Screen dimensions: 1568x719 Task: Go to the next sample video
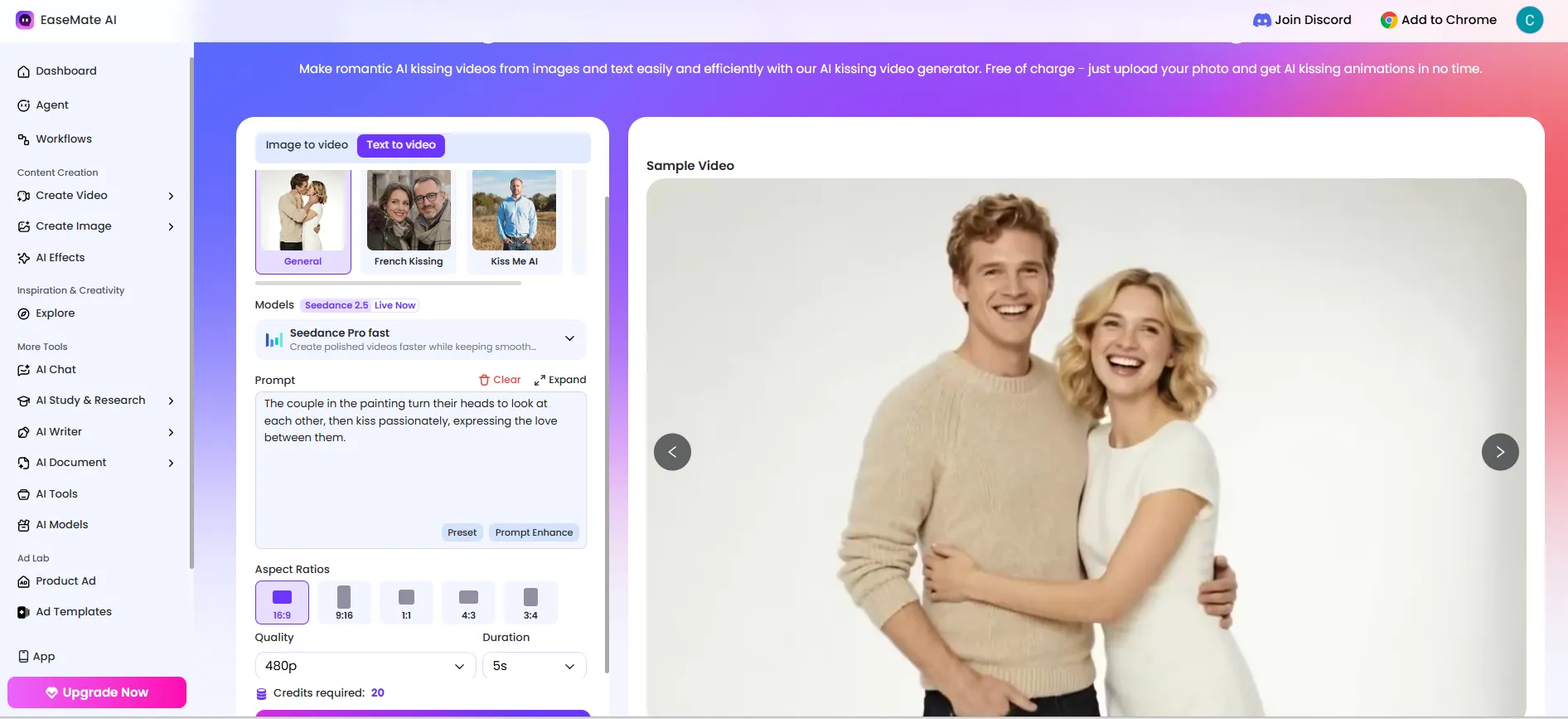[x=1500, y=452]
